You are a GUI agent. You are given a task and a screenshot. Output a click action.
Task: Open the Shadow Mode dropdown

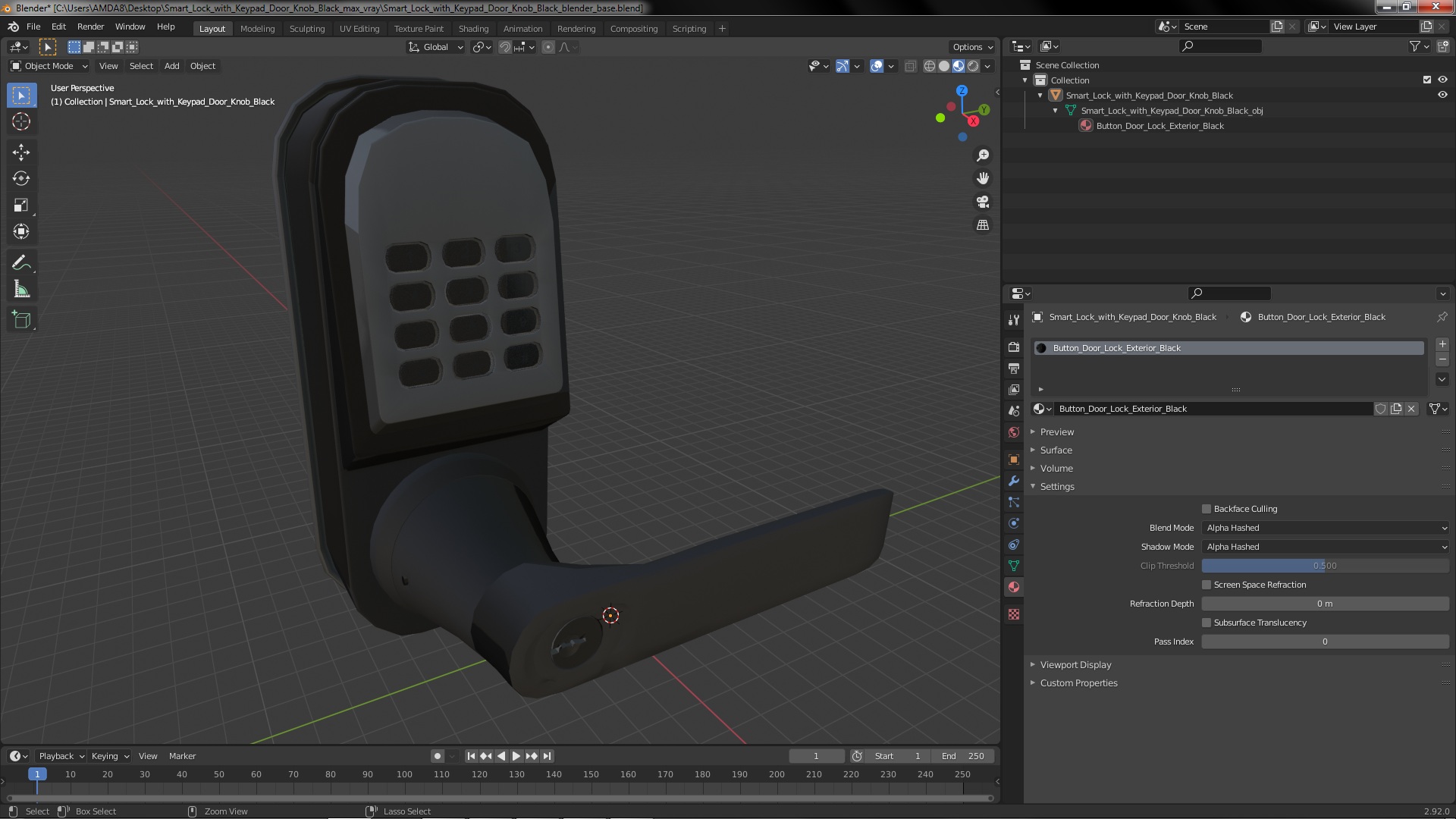click(x=1326, y=547)
